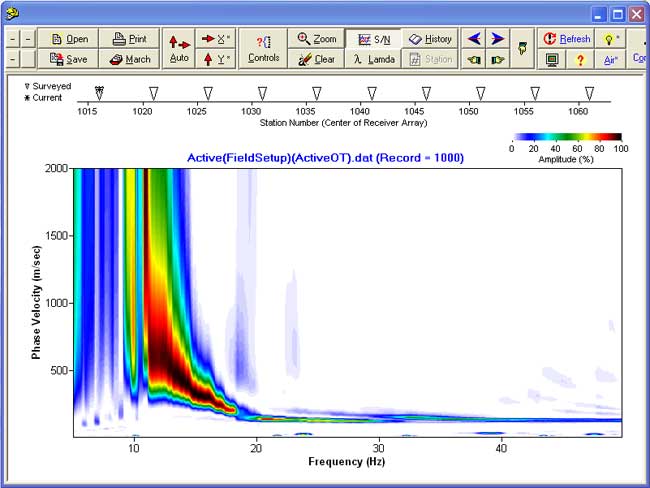Go to next record with blue right arrow
Image resolution: width=650 pixels, height=488 pixels.
point(497,39)
